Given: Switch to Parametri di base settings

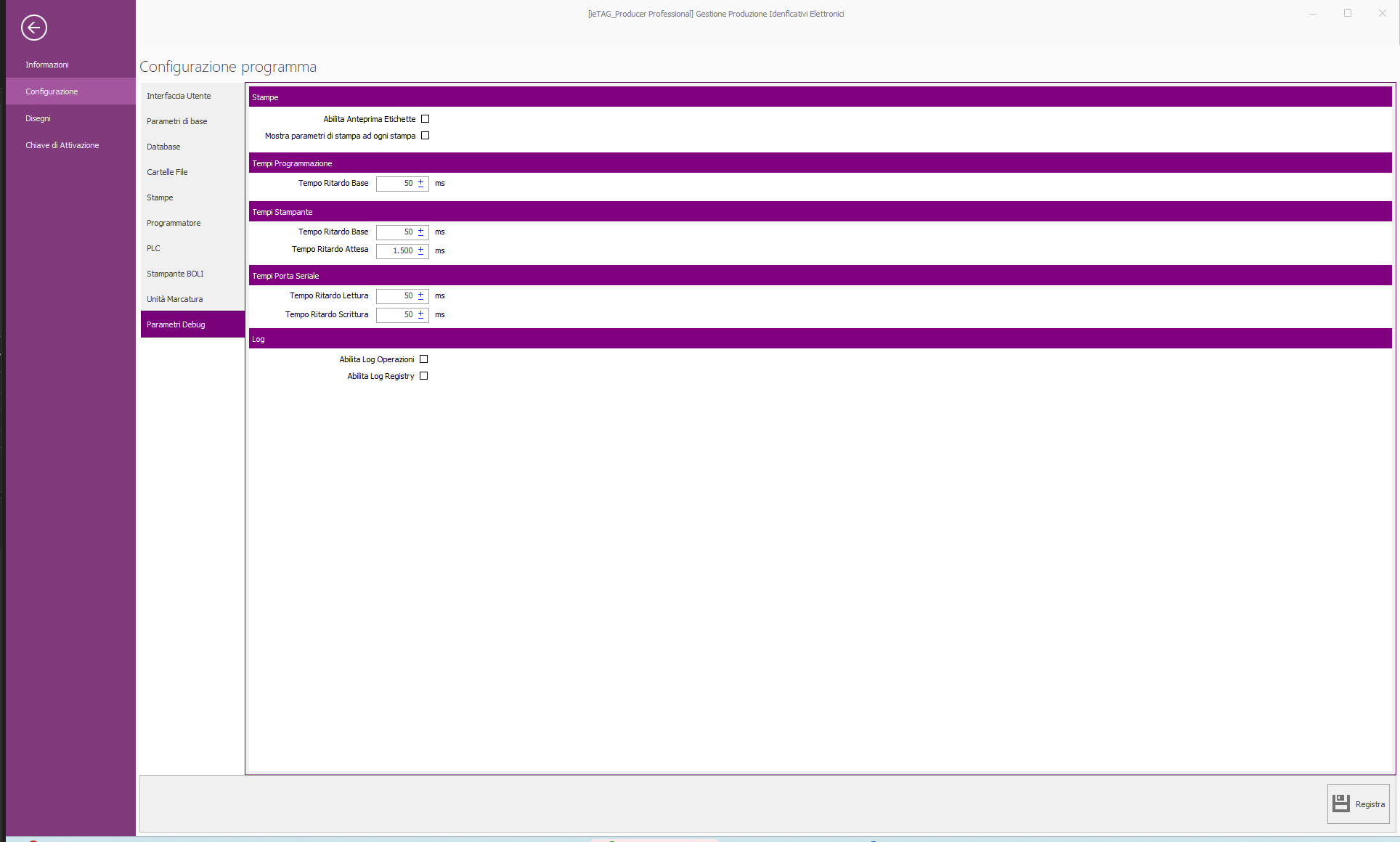Looking at the screenshot, I should point(192,121).
